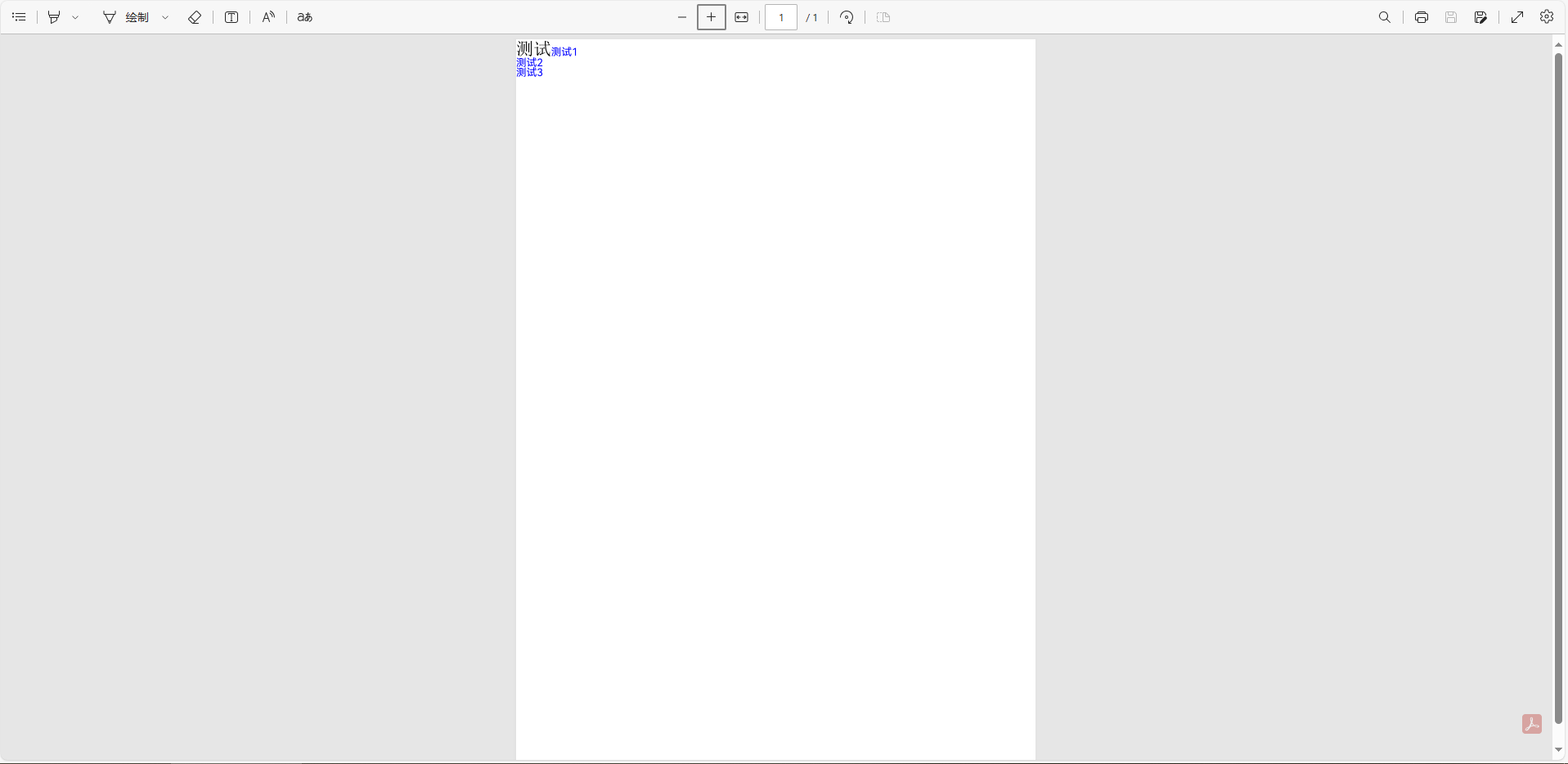This screenshot has width=1568, height=764.
Task: Toggle fit to width view
Action: pyautogui.click(x=742, y=17)
